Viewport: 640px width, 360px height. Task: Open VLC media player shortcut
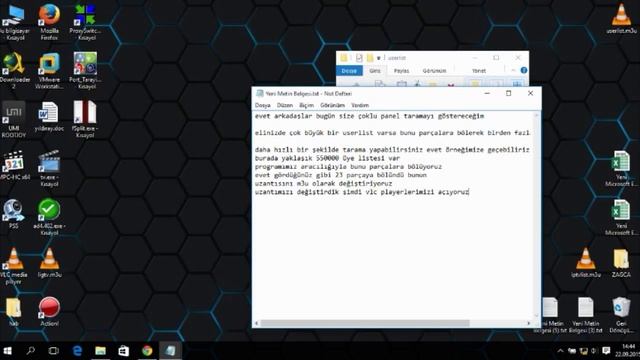(14, 266)
